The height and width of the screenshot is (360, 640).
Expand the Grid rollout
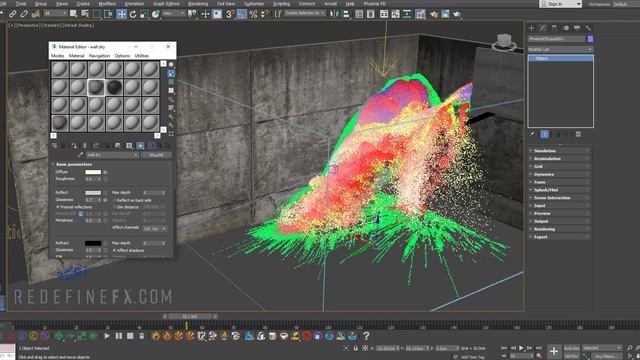pos(560,166)
